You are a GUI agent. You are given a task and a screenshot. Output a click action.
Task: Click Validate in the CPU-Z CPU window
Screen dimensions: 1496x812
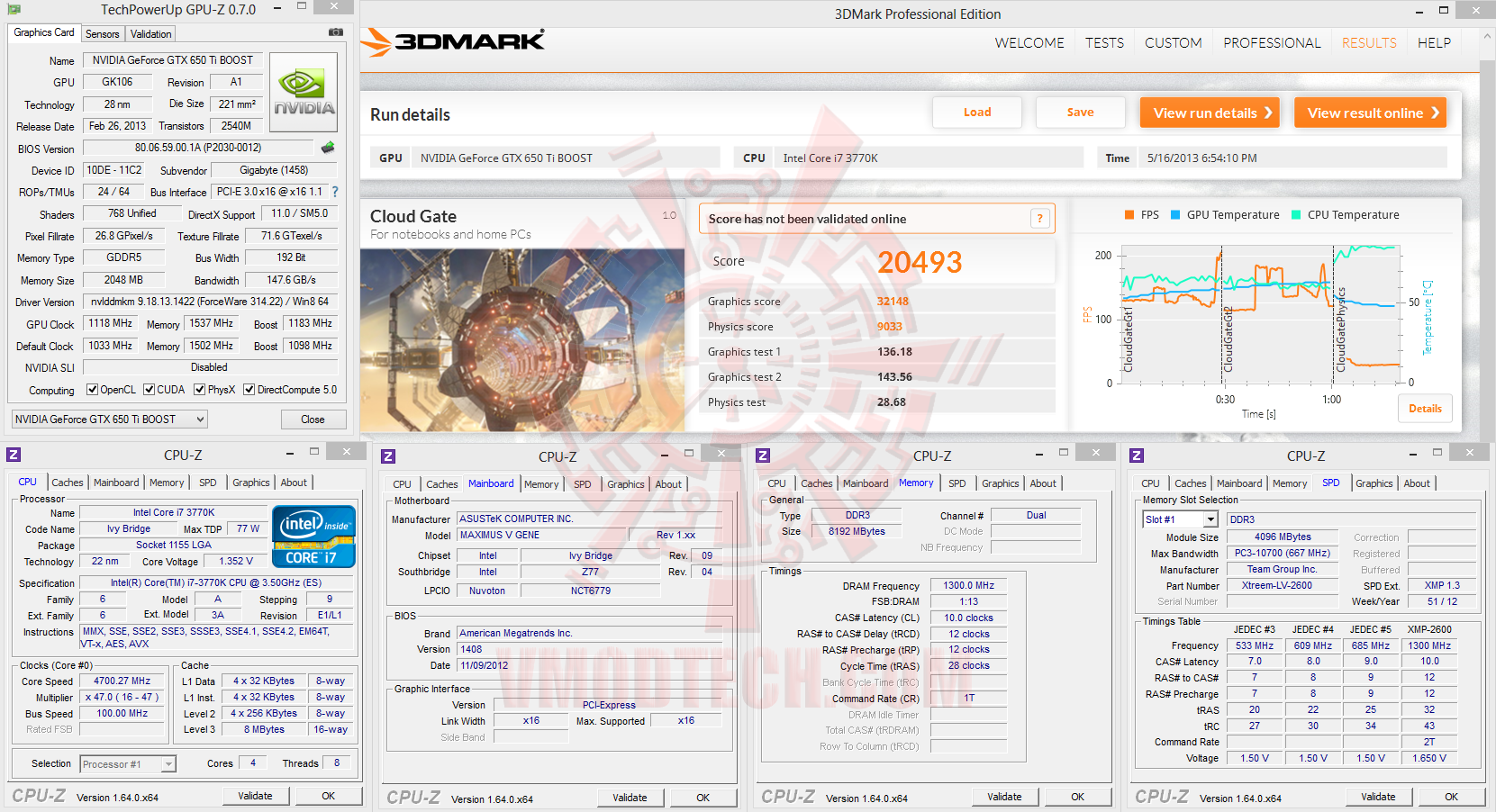[x=255, y=796]
